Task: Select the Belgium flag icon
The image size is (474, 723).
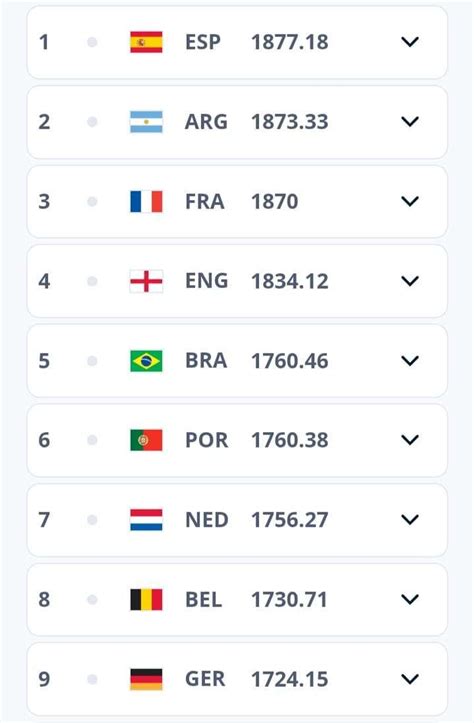Action: [146, 599]
